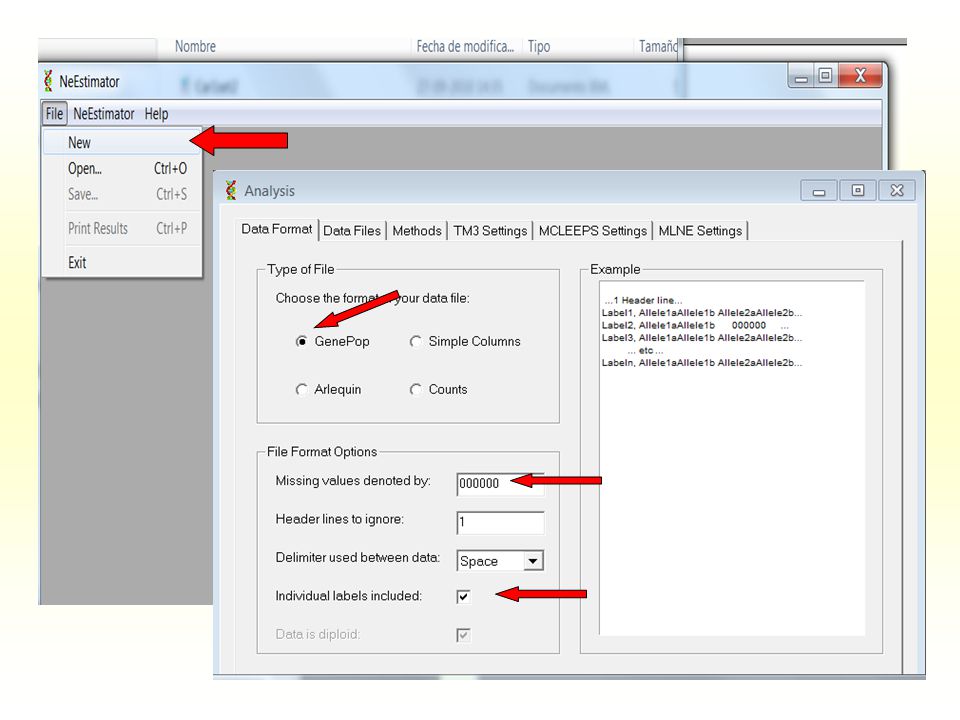960x720 pixels.
Task: Select Print Results menu entry
Action: coord(122,228)
